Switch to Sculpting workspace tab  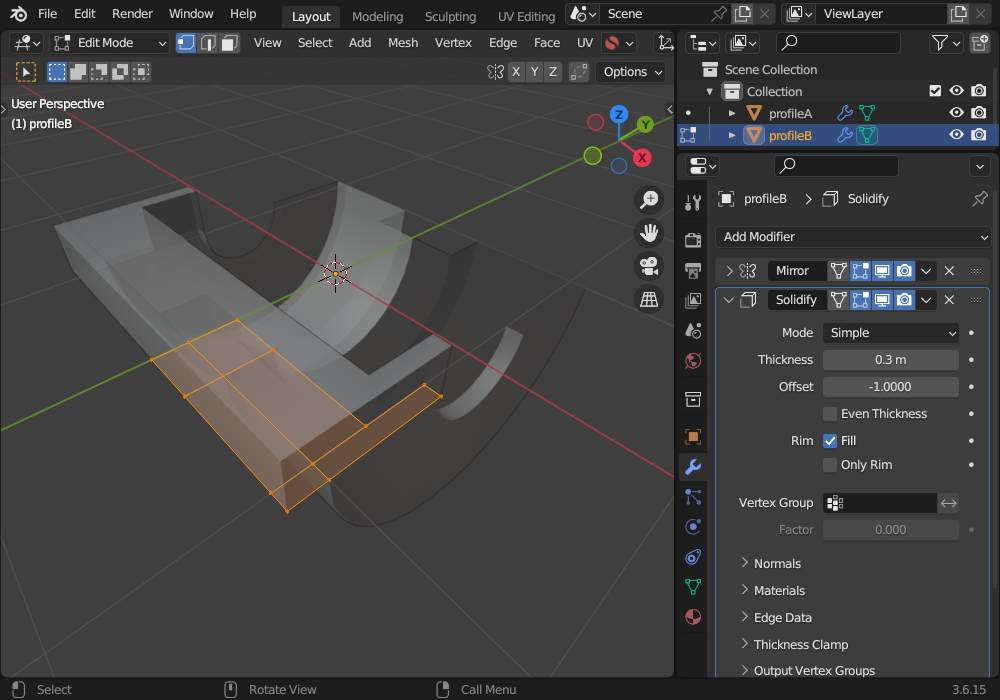(450, 17)
